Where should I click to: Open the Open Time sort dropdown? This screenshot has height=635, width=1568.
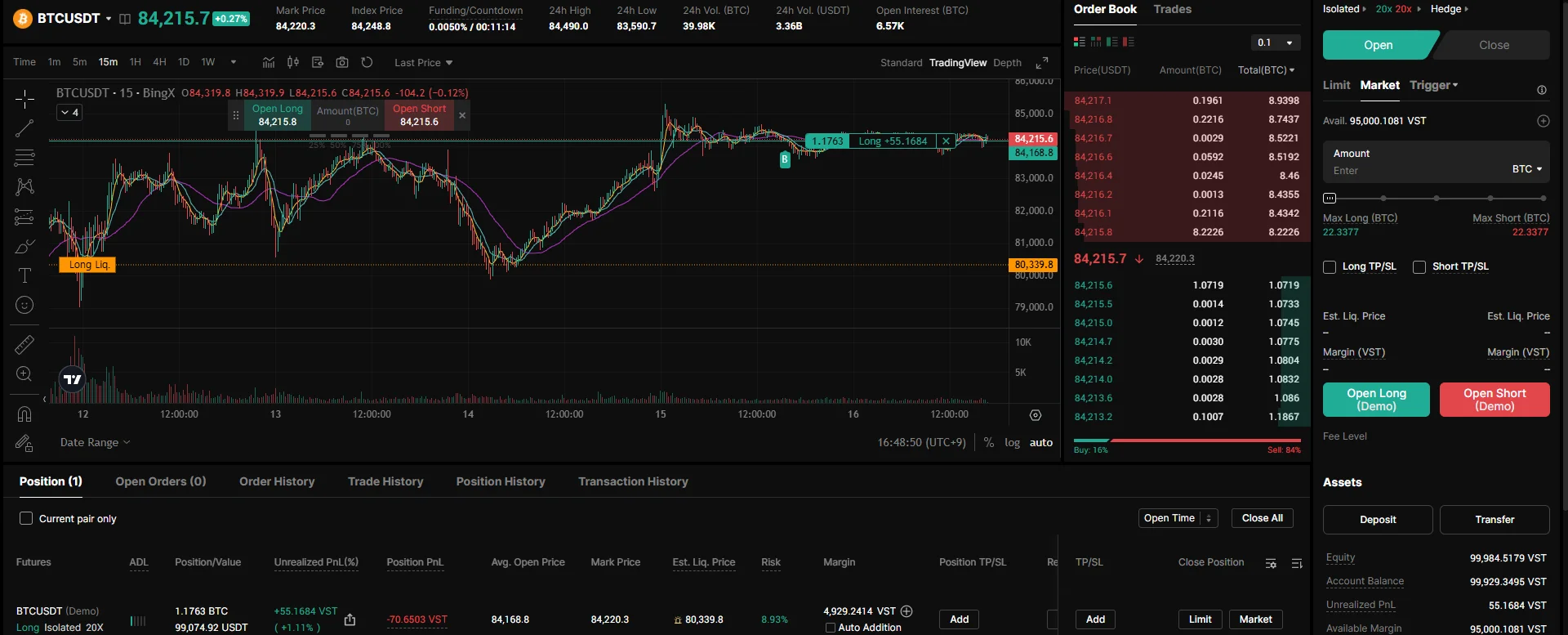pyautogui.click(x=1178, y=518)
